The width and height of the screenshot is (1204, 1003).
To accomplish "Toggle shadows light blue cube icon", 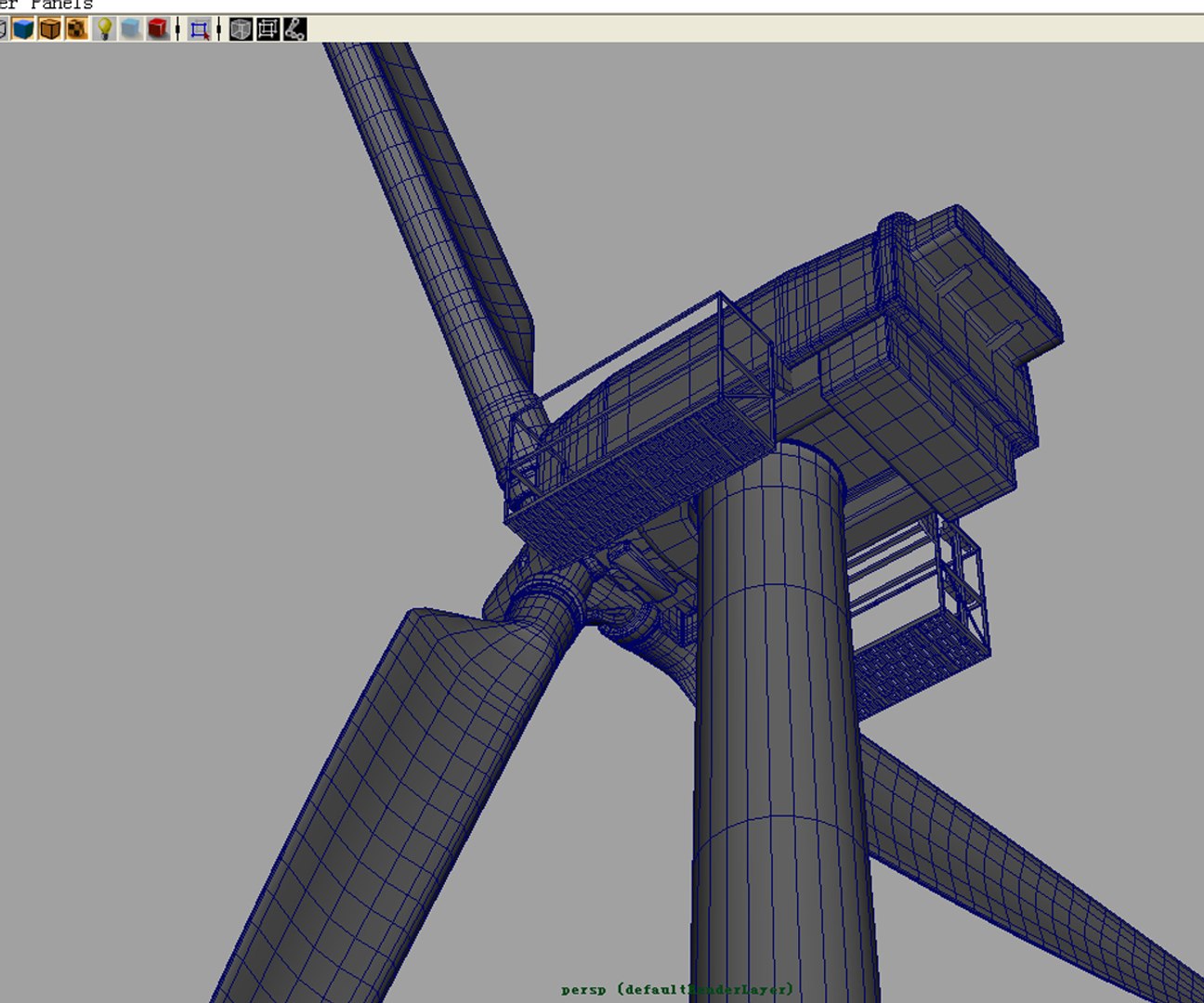I will [131, 30].
